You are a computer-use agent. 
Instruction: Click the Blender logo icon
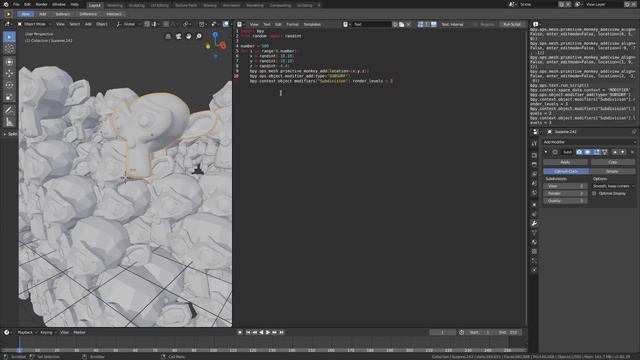(6, 4)
